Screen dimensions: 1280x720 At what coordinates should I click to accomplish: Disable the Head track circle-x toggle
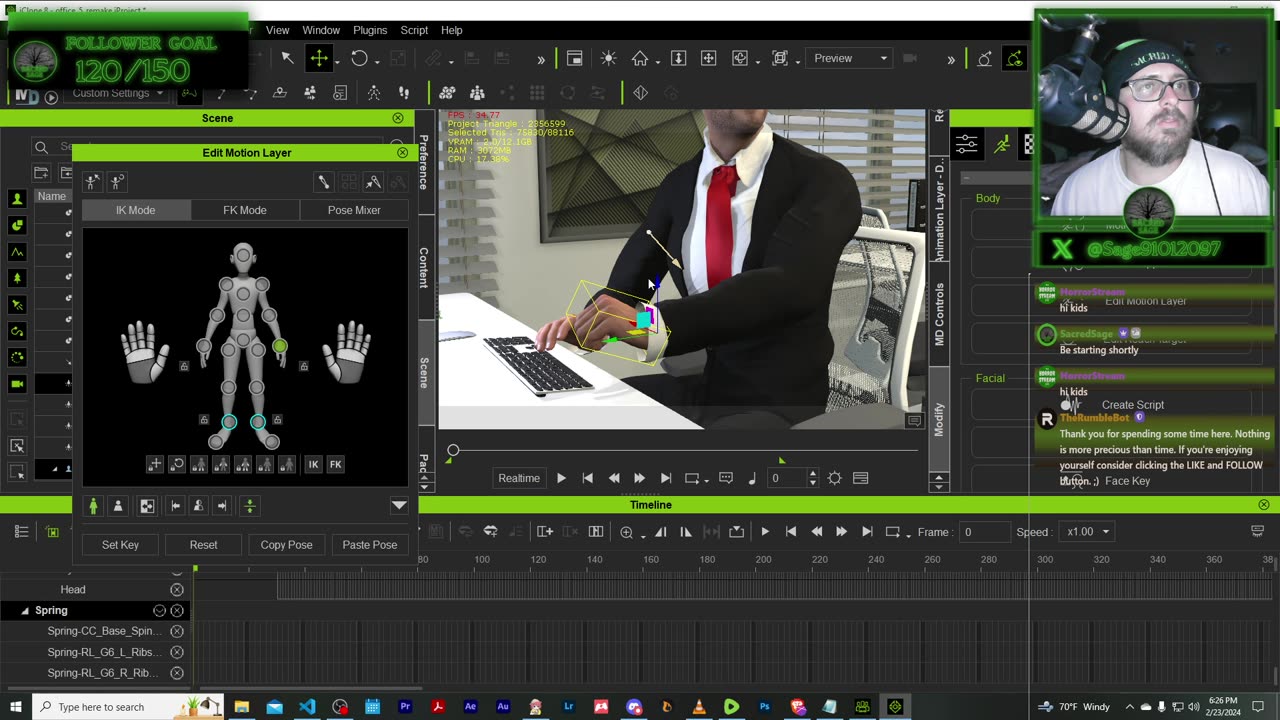tap(177, 590)
